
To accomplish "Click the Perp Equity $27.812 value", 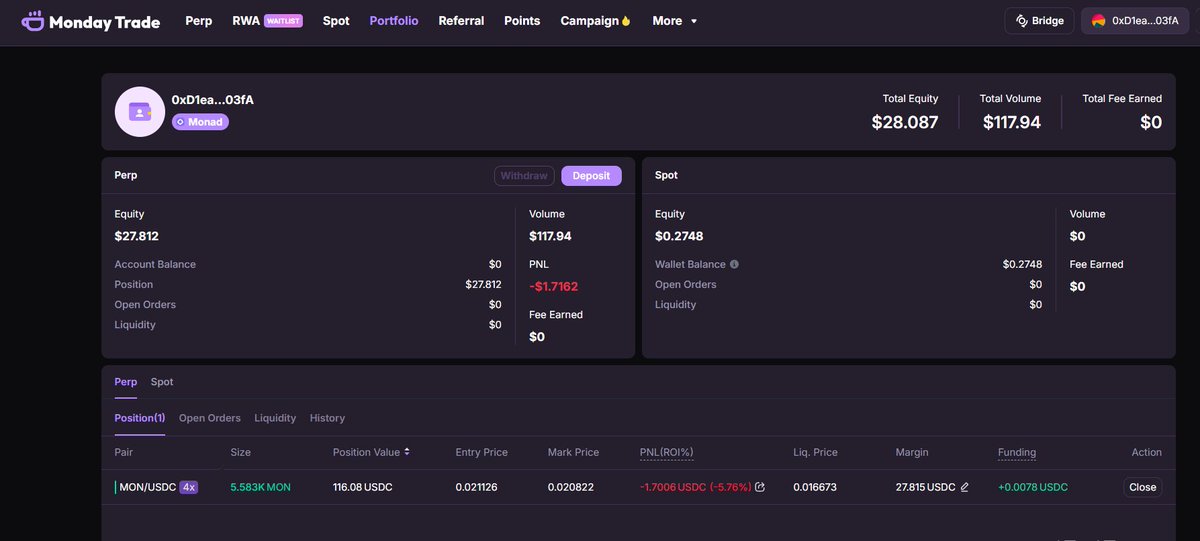I will (x=137, y=236).
